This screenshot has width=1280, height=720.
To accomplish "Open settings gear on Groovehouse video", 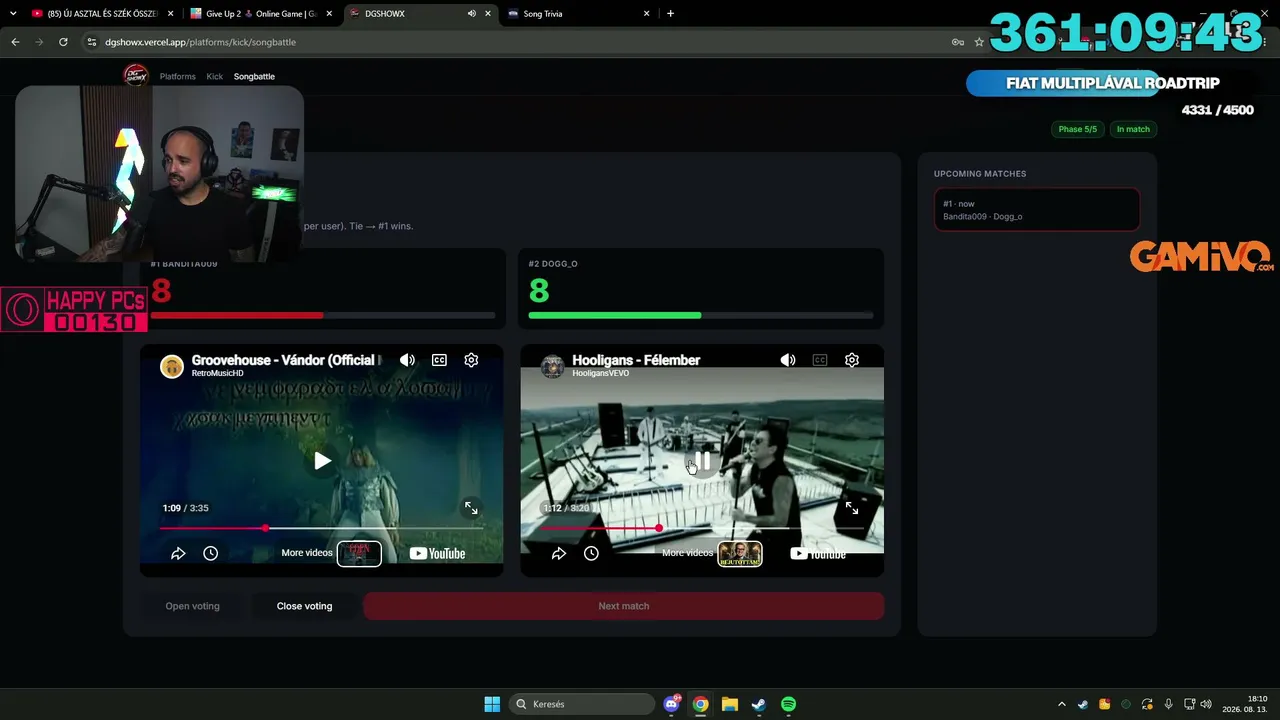I will point(471,360).
